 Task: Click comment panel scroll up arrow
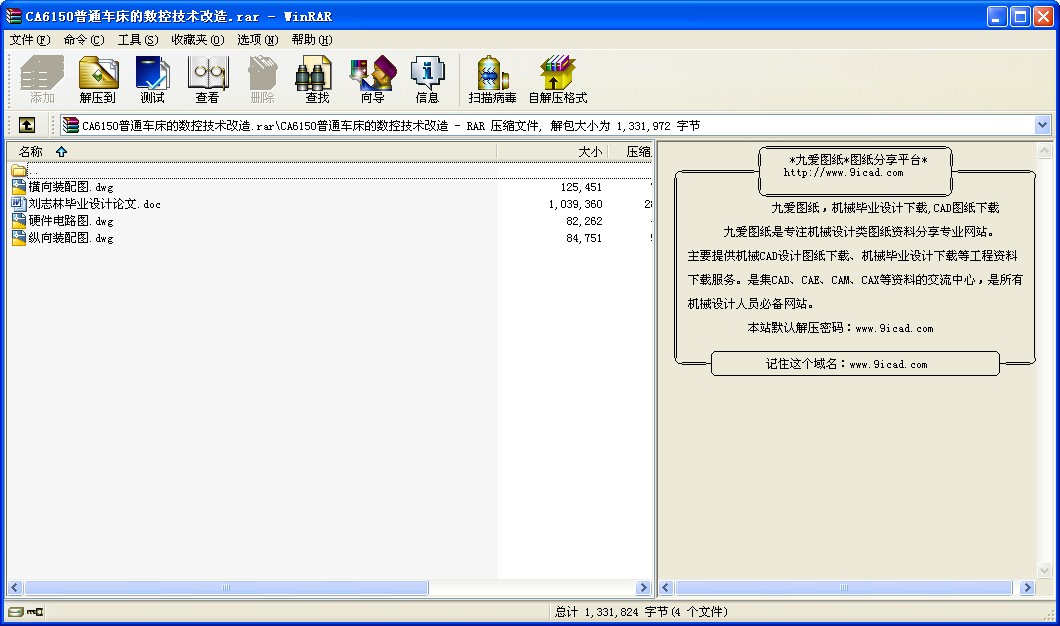click(1044, 151)
